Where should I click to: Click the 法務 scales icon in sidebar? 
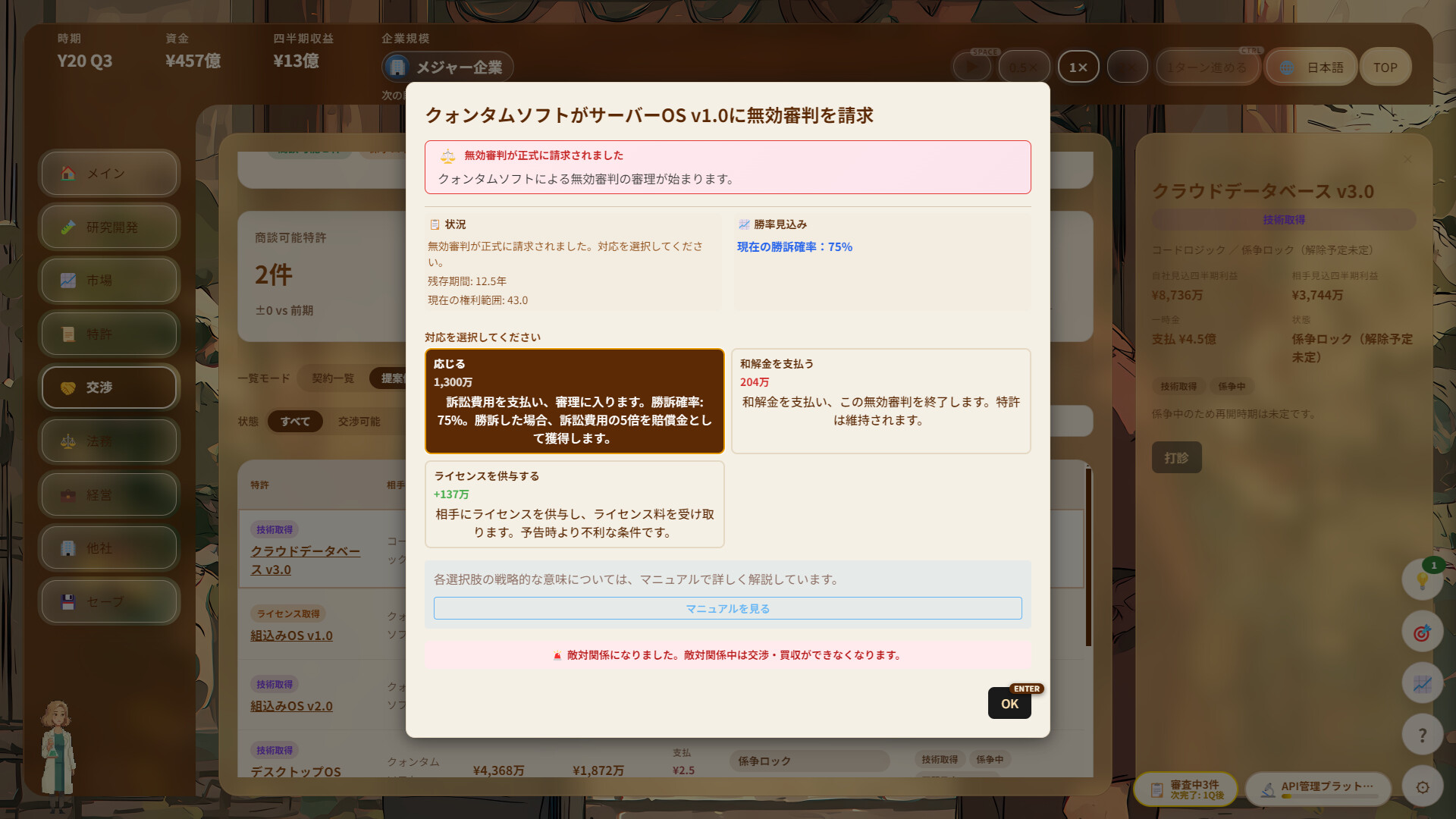[x=67, y=441]
